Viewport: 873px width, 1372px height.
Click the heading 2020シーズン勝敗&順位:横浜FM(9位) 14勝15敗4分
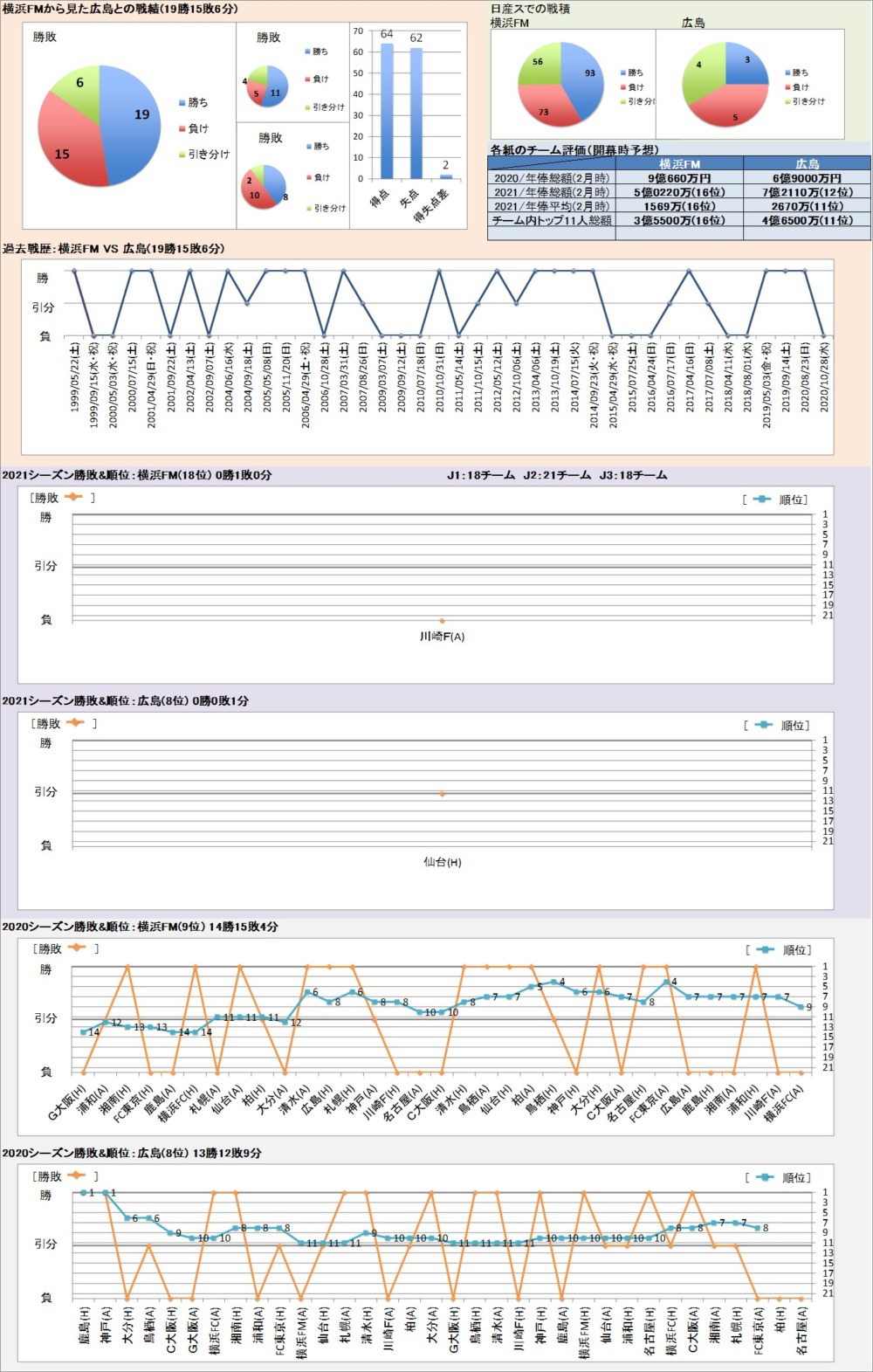click(x=141, y=927)
